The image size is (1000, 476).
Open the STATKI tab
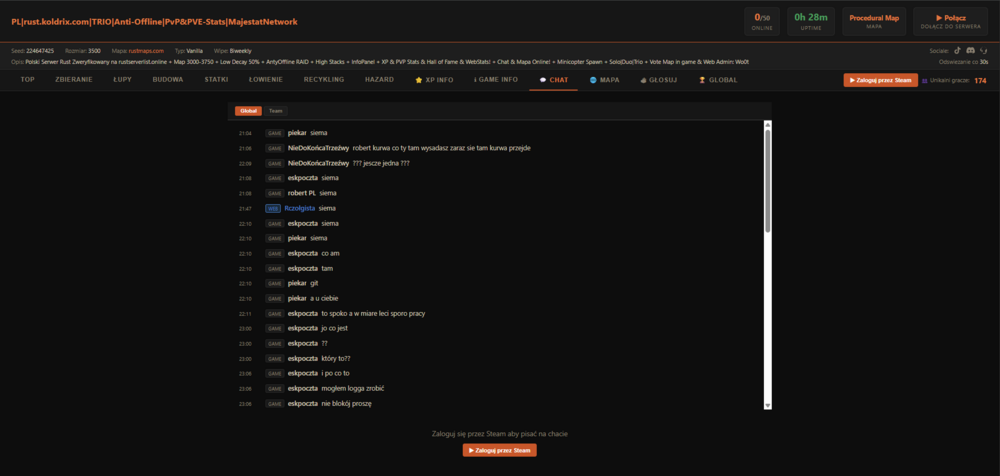[216, 80]
